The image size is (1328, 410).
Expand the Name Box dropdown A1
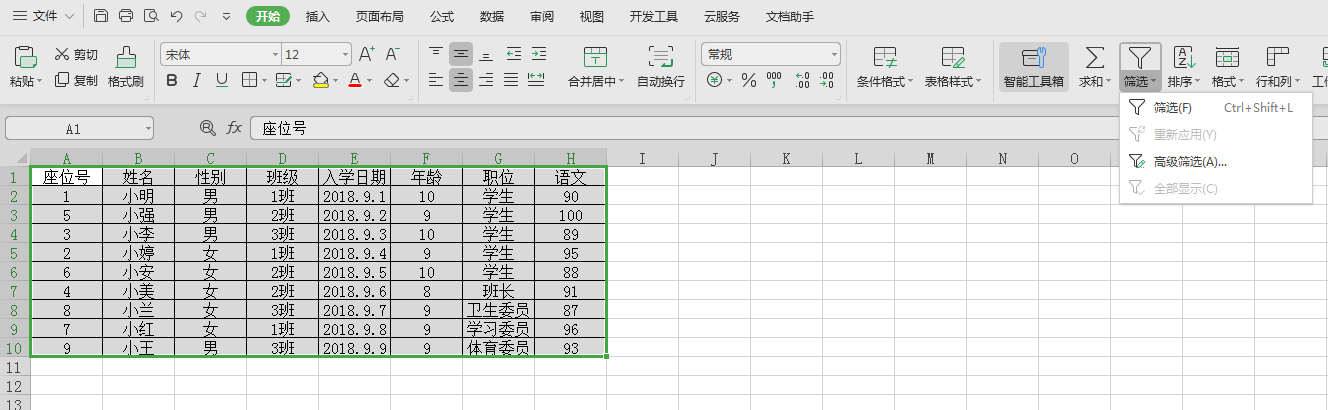click(x=148, y=128)
